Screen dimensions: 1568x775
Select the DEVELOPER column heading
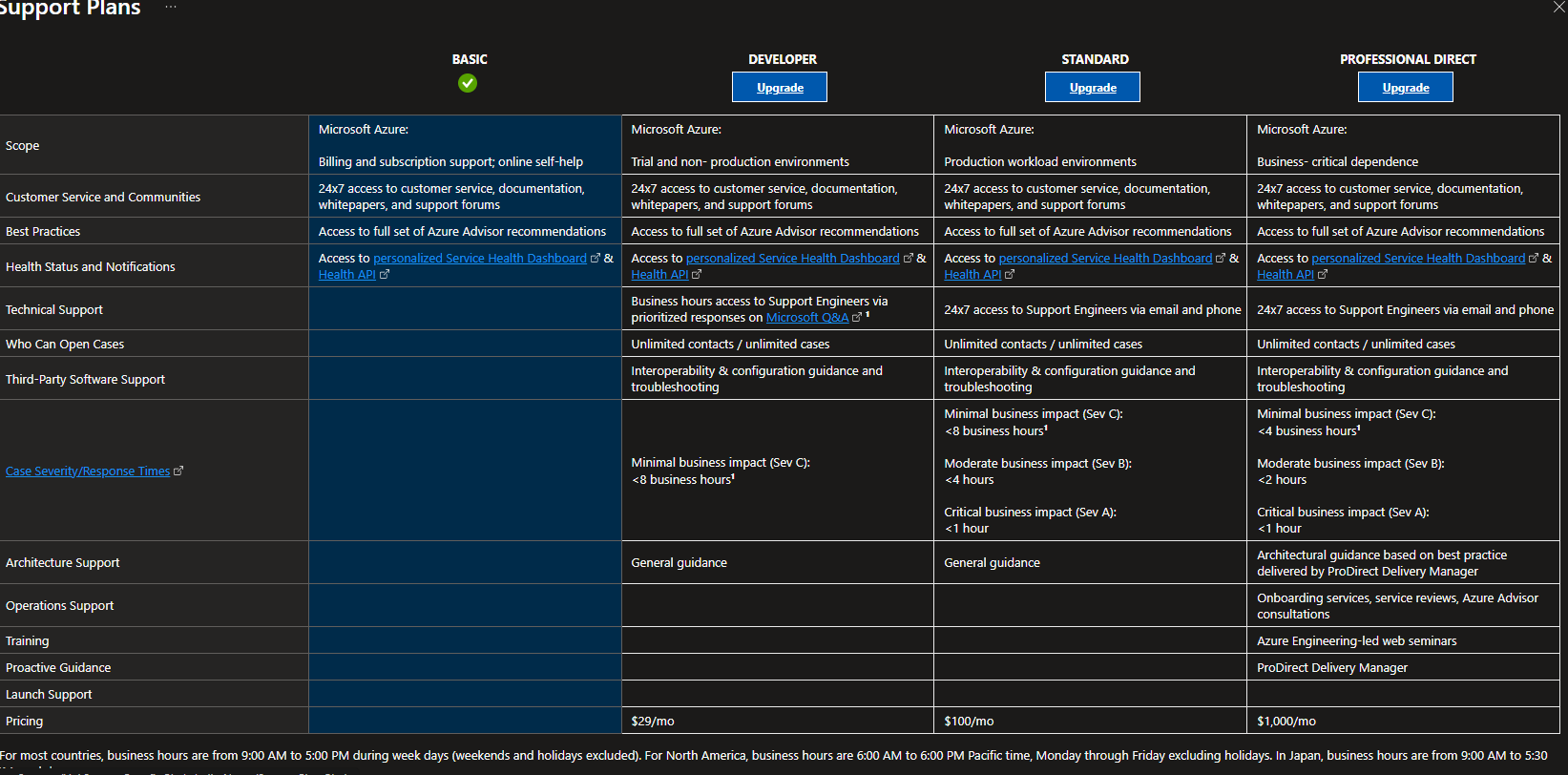783,59
